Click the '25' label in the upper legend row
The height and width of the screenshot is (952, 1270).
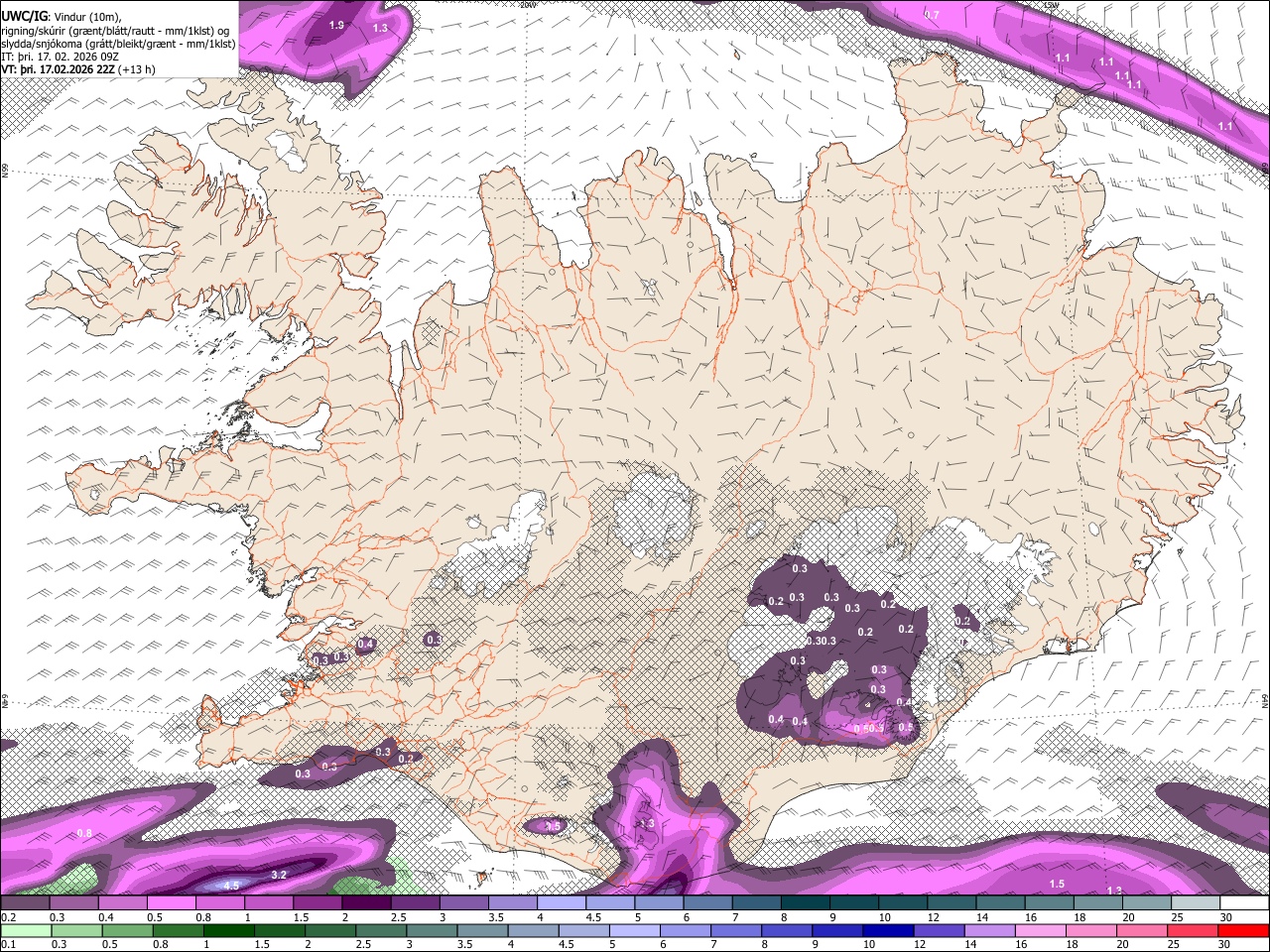pyautogui.click(x=1179, y=917)
